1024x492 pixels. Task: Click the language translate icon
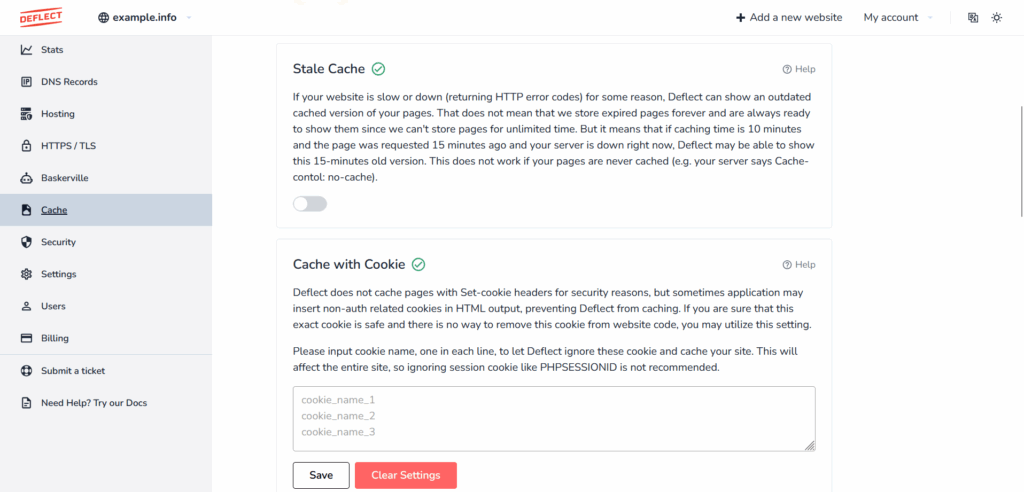point(973,18)
